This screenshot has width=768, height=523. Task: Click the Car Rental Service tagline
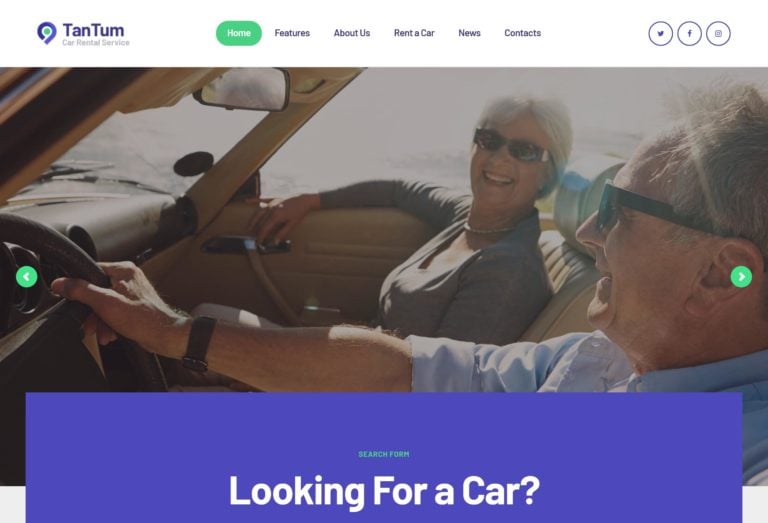[x=96, y=43]
